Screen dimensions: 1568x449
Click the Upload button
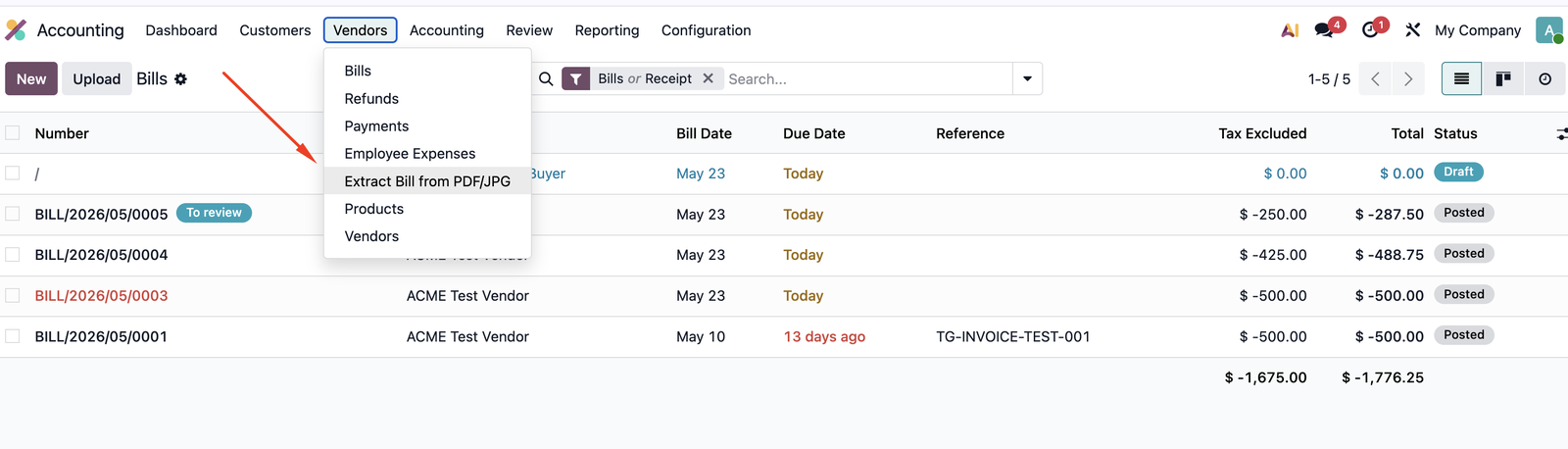96,79
